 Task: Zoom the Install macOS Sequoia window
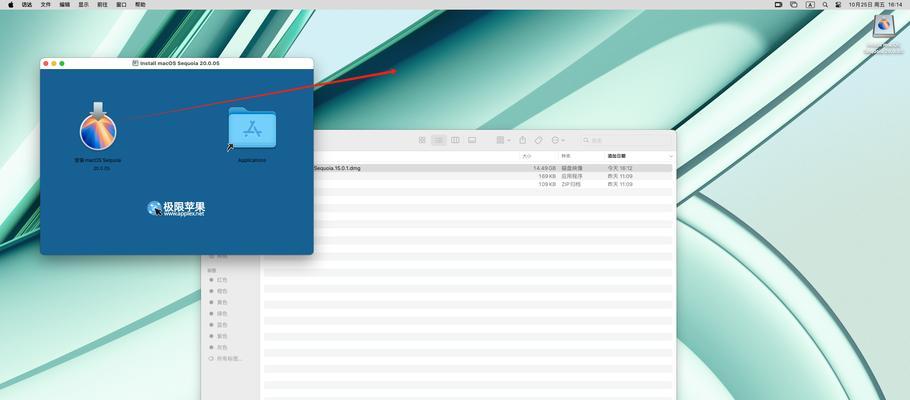[62, 63]
